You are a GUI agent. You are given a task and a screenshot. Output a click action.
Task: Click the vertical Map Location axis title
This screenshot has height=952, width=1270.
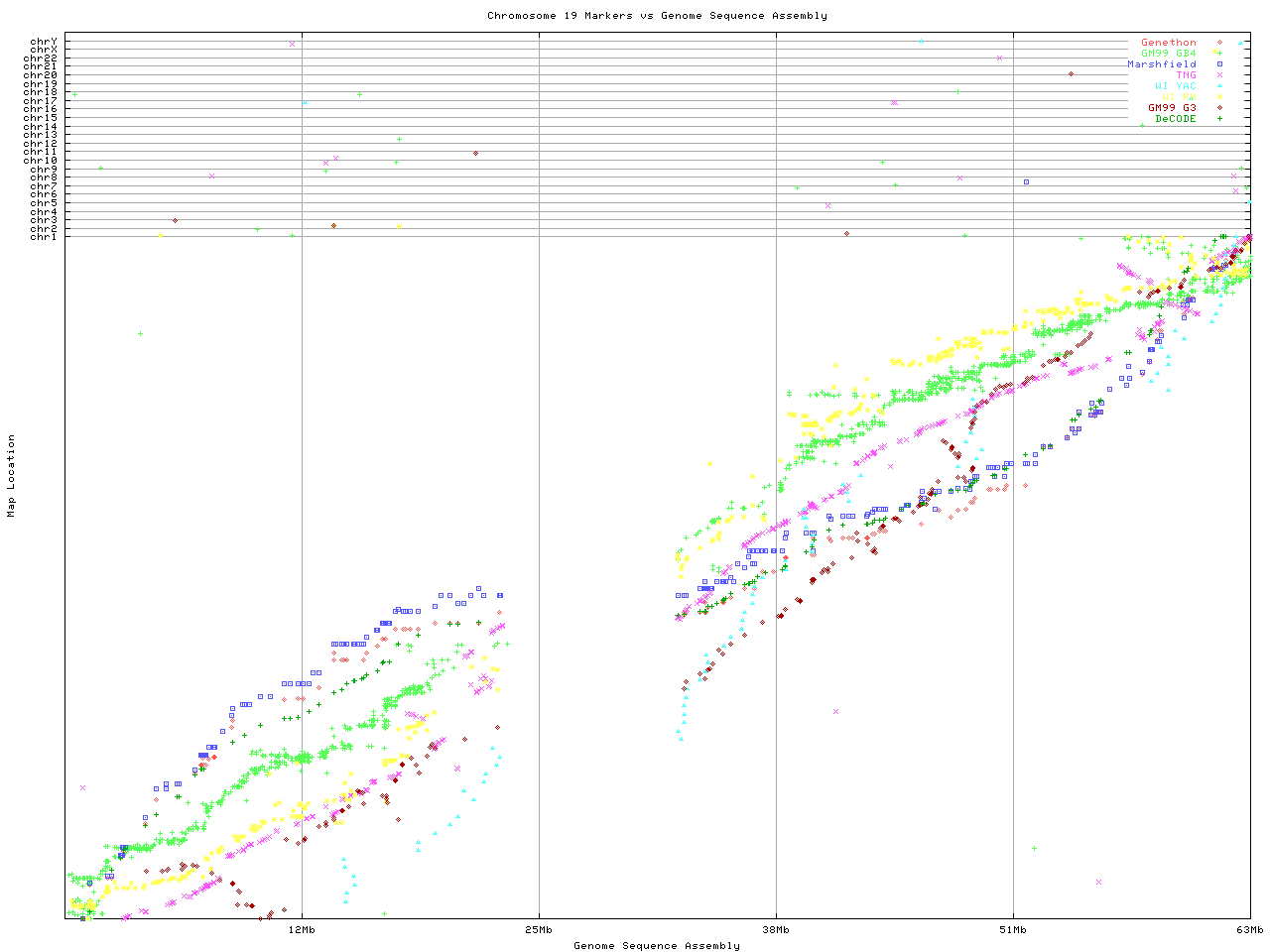point(12,476)
